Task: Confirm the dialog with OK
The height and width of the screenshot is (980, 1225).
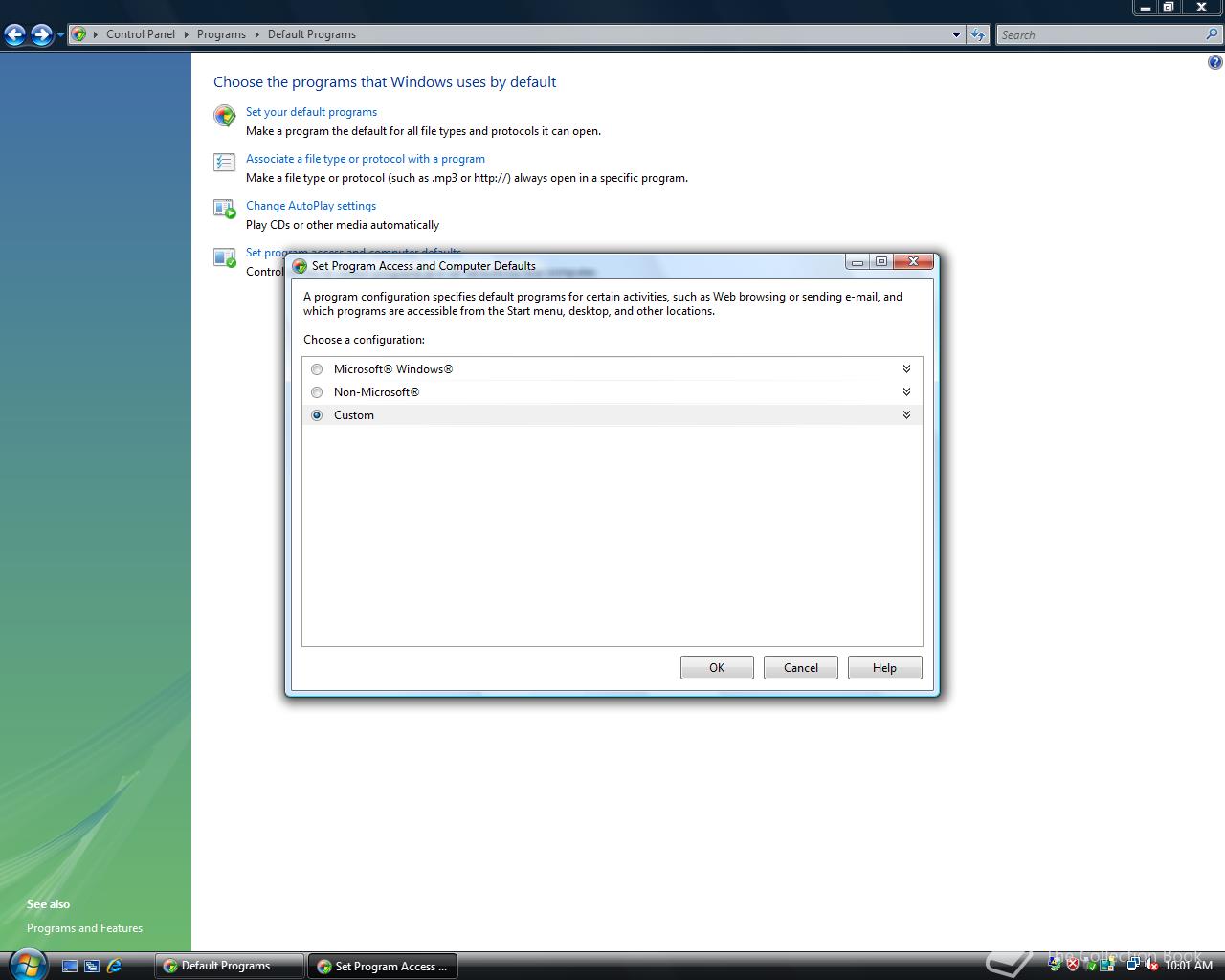Action: point(717,668)
